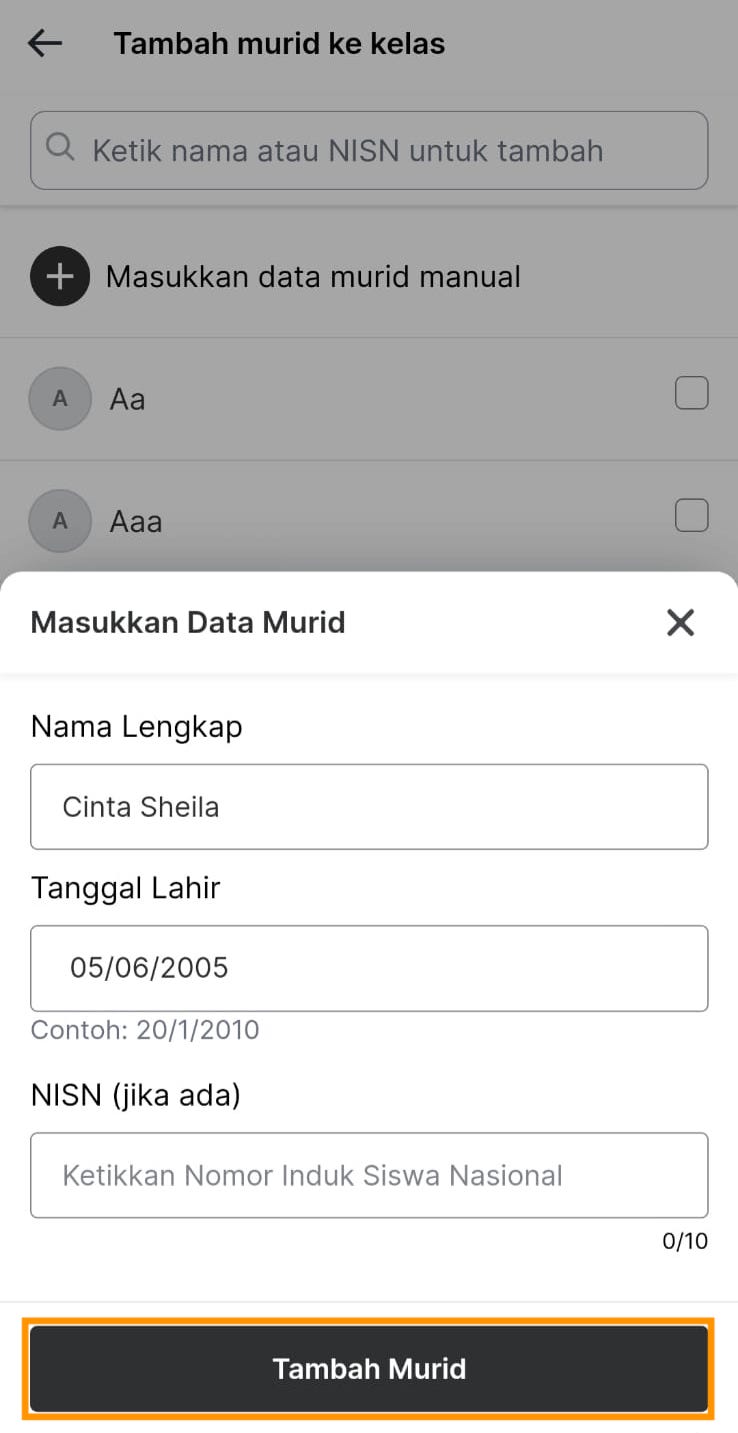Tick the checkbox for student Aa

point(691,394)
